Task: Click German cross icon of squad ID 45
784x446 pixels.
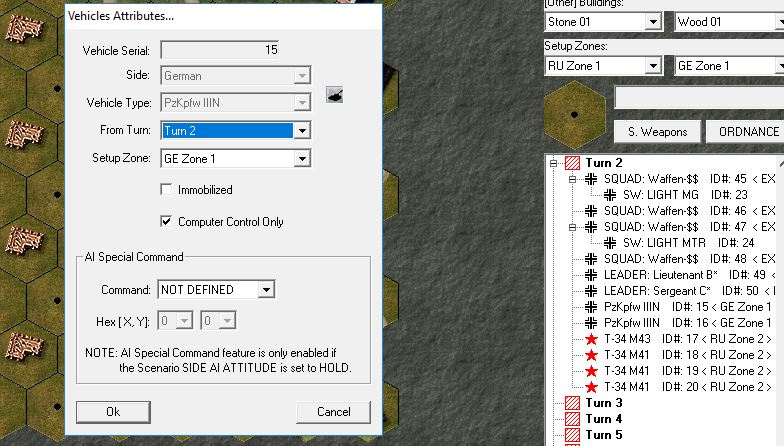Action: pos(591,179)
